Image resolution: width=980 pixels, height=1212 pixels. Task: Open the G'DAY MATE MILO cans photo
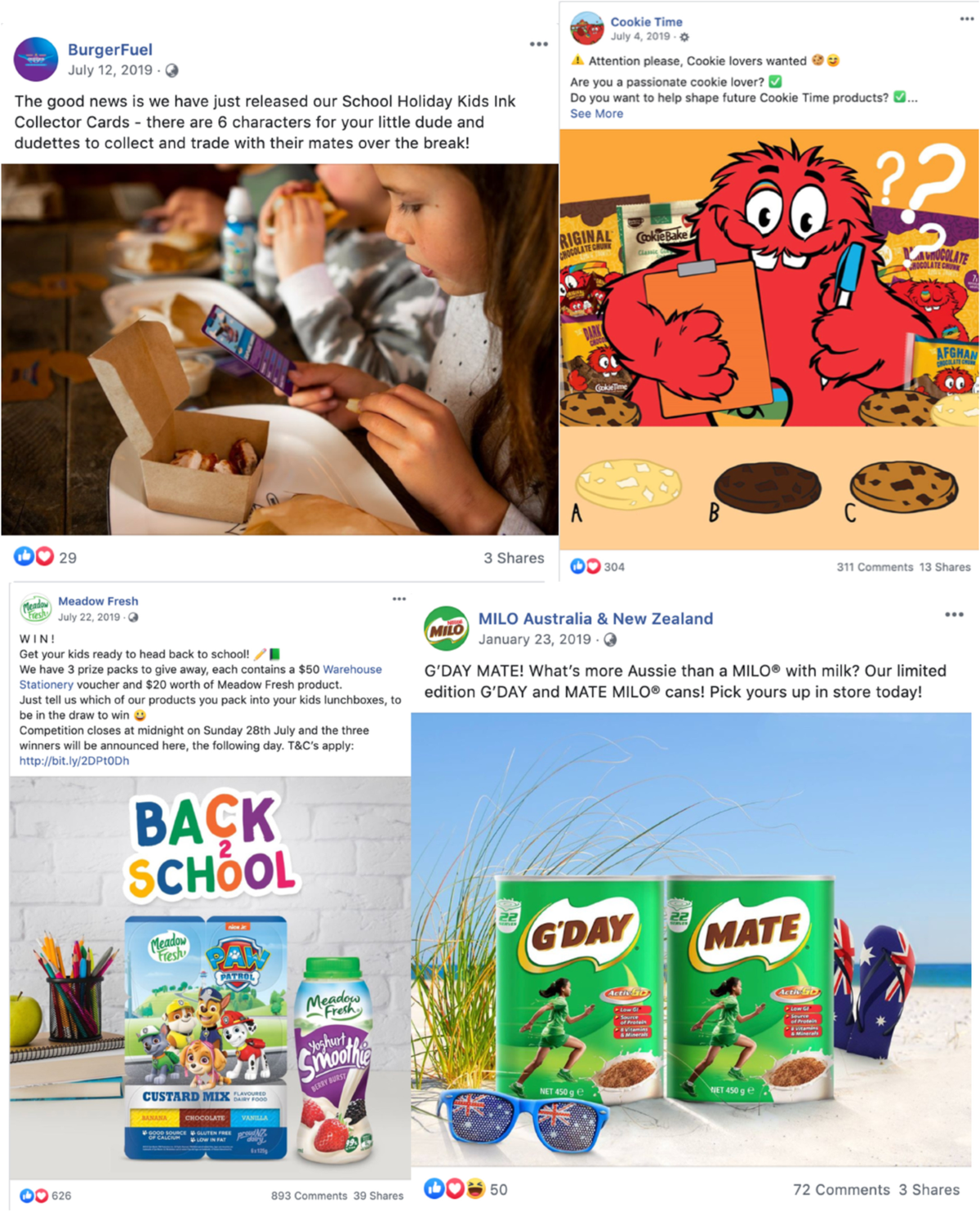tap(691, 939)
